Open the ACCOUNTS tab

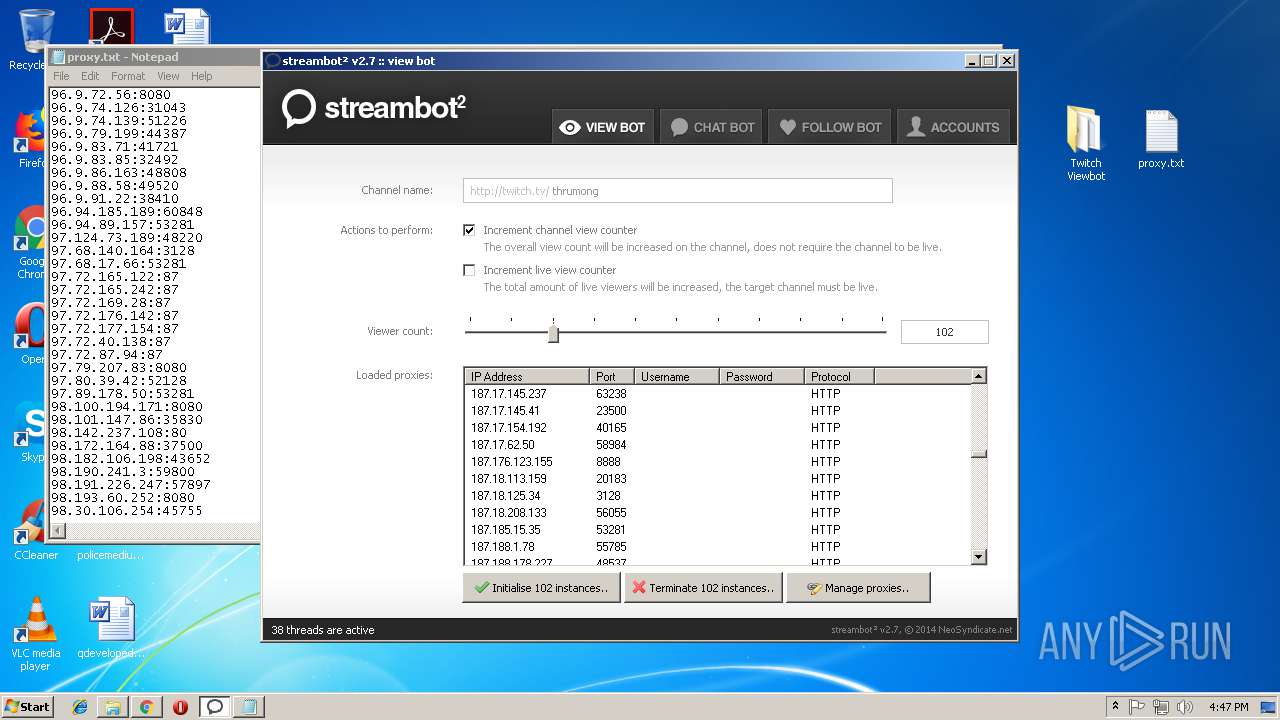pyautogui.click(x=953, y=127)
